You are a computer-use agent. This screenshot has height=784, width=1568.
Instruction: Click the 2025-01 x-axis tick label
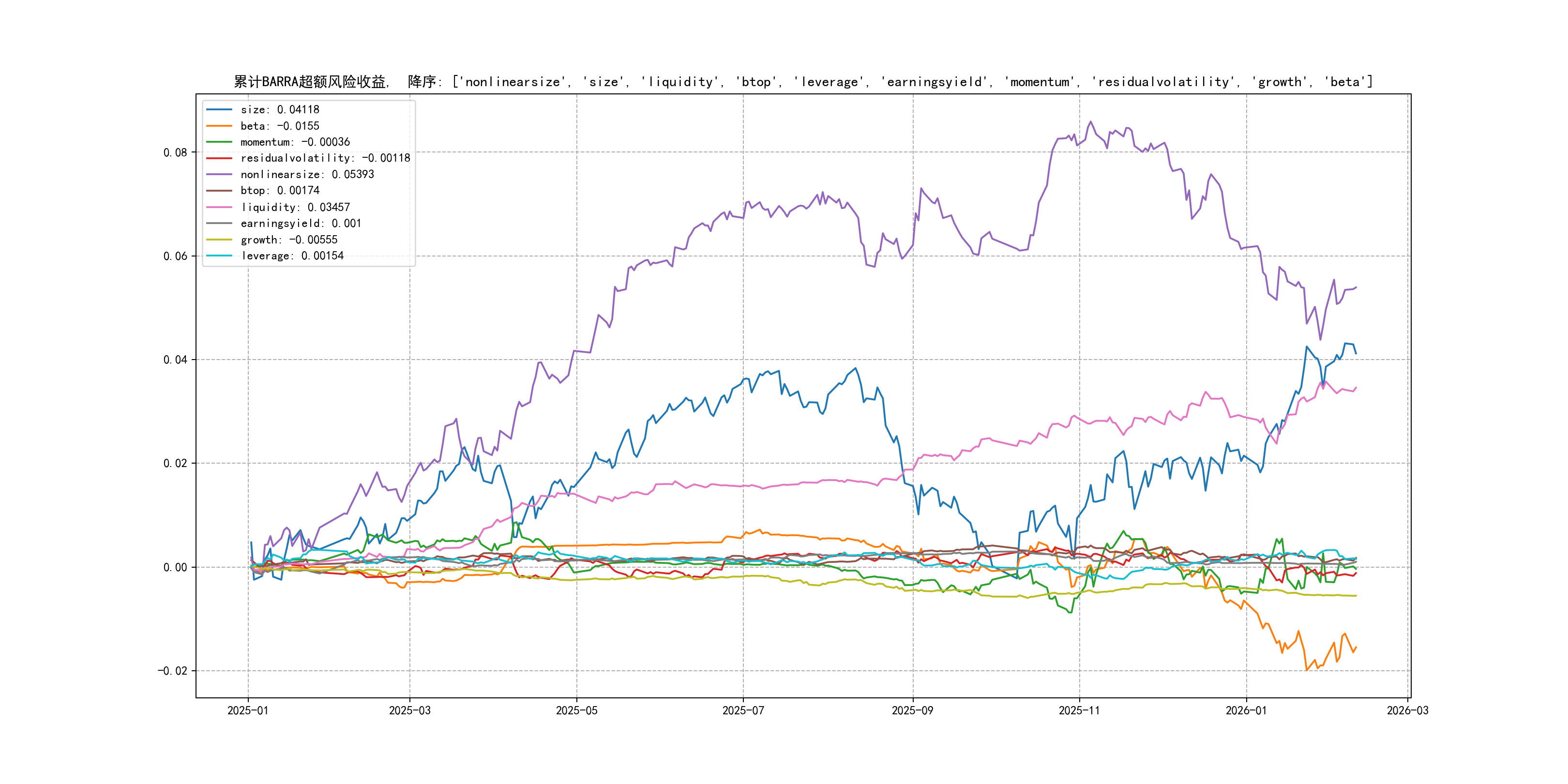coord(248,710)
